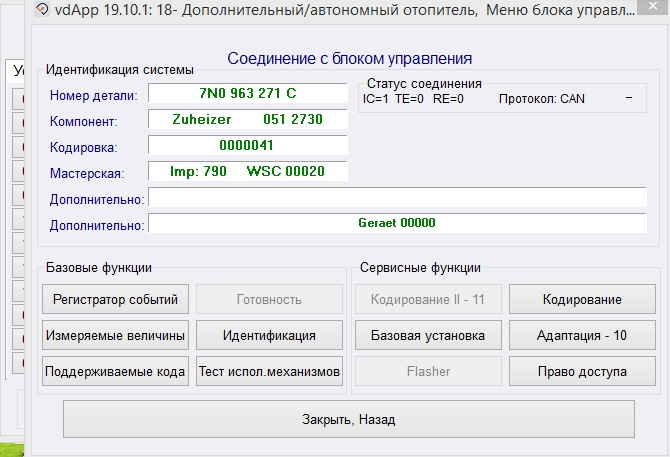
Task: Click Номер детали label
Action: [x=94, y=96]
